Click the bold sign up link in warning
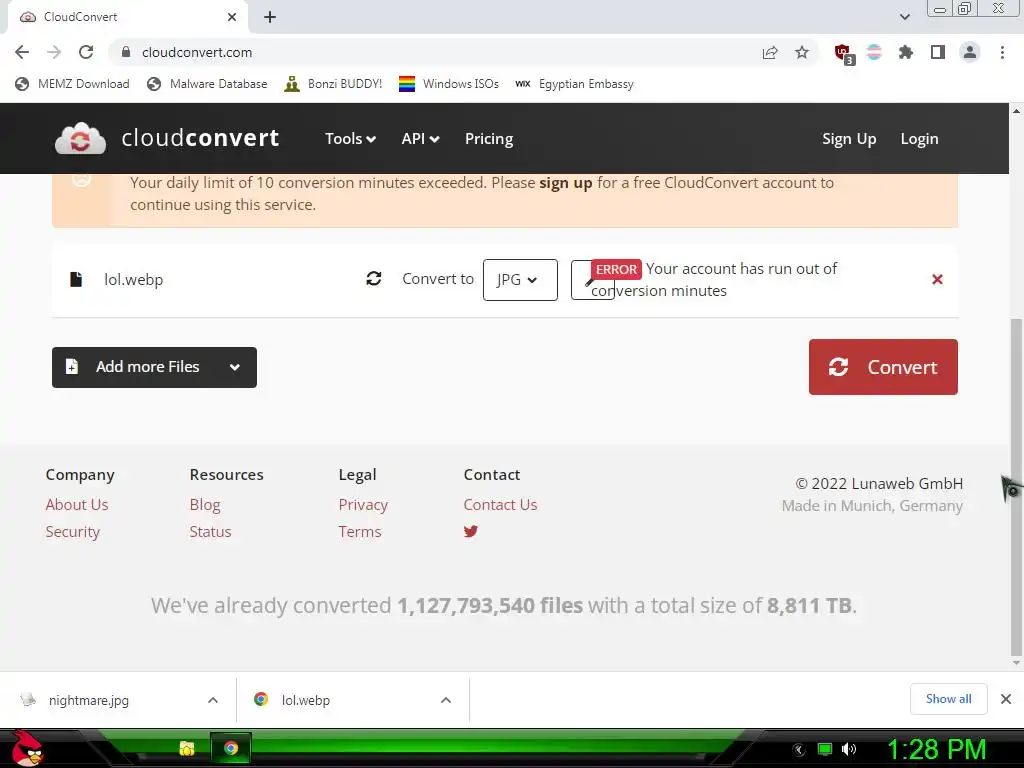 click(566, 183)
